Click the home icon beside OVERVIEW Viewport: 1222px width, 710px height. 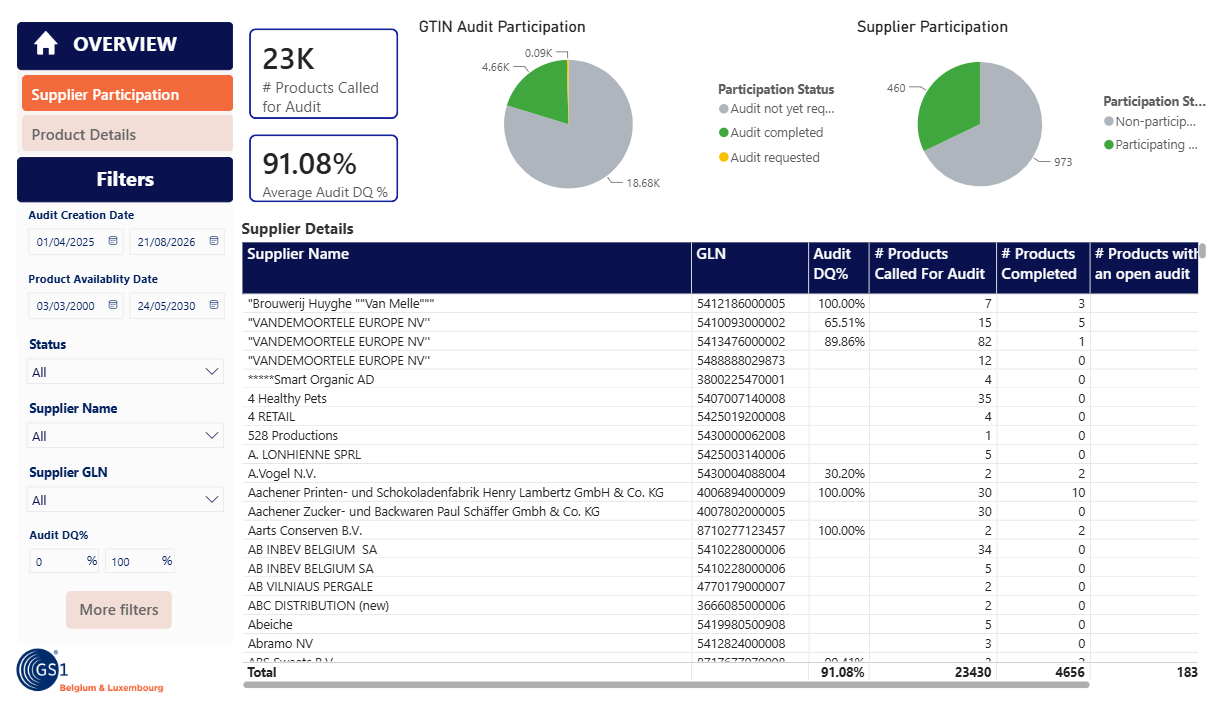pos(45,44)
